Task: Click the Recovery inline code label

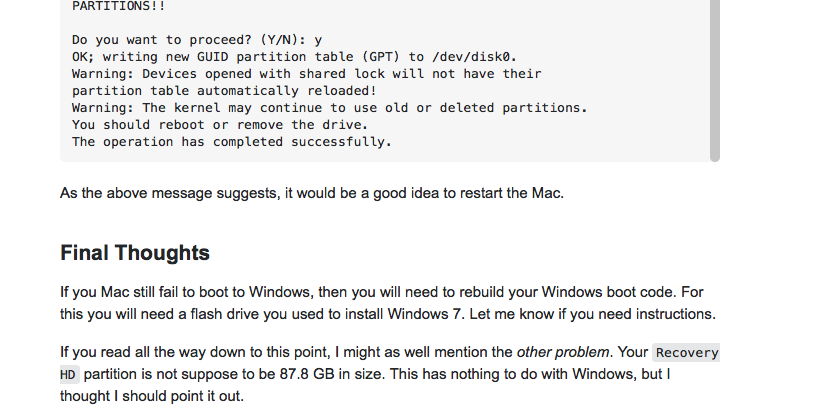Action: coord(686,352)
